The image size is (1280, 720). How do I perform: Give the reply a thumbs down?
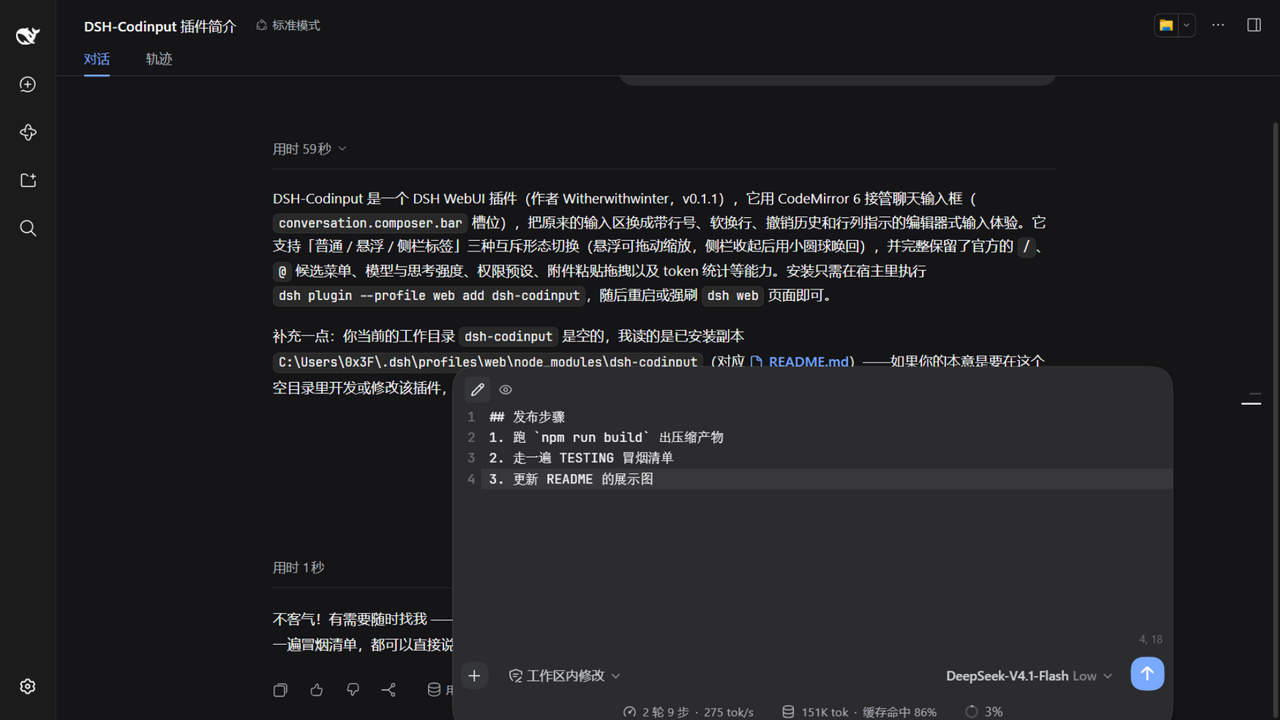(353, 690)
